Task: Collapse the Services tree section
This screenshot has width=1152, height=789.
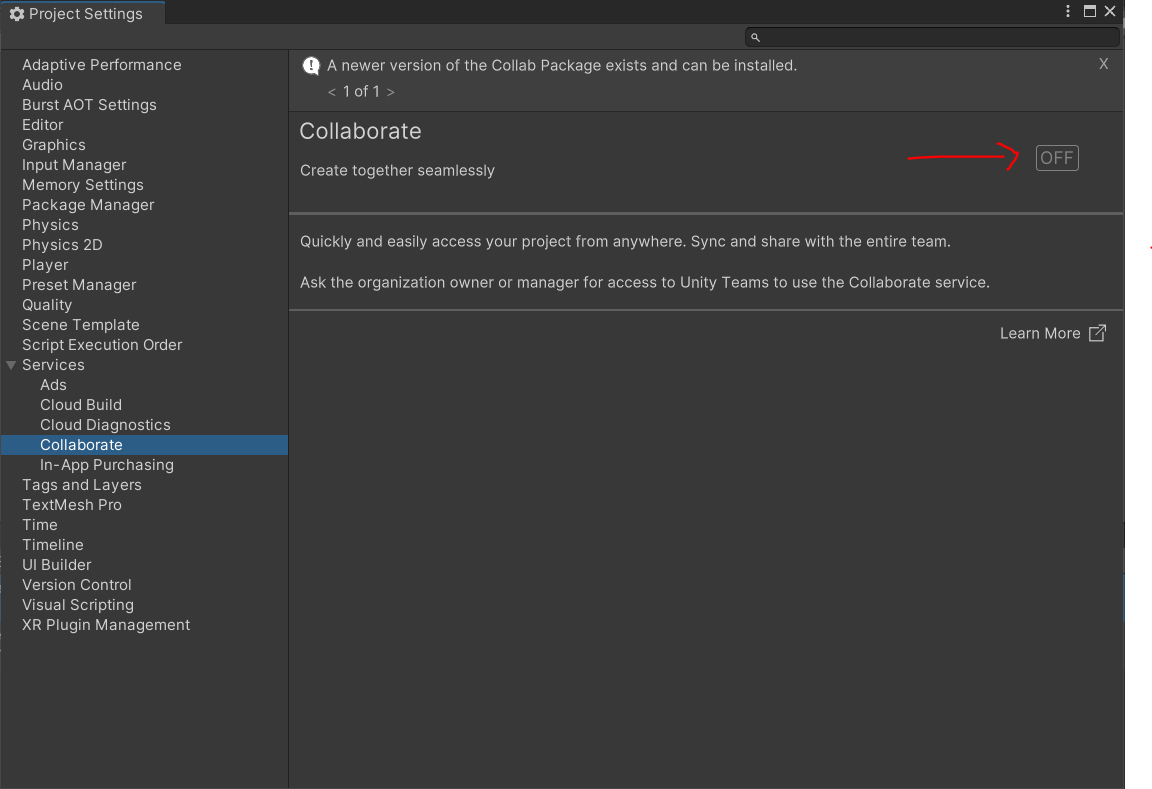Action: [x=11, y=365]
